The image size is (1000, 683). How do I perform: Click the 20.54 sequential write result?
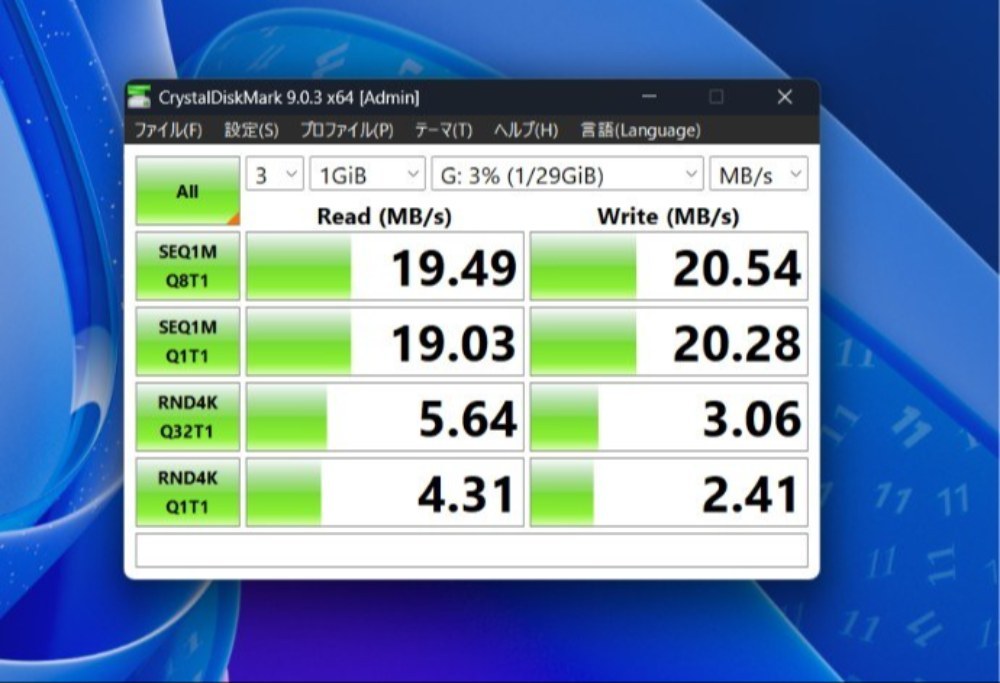pyautogui.click(x=669, y=266)
